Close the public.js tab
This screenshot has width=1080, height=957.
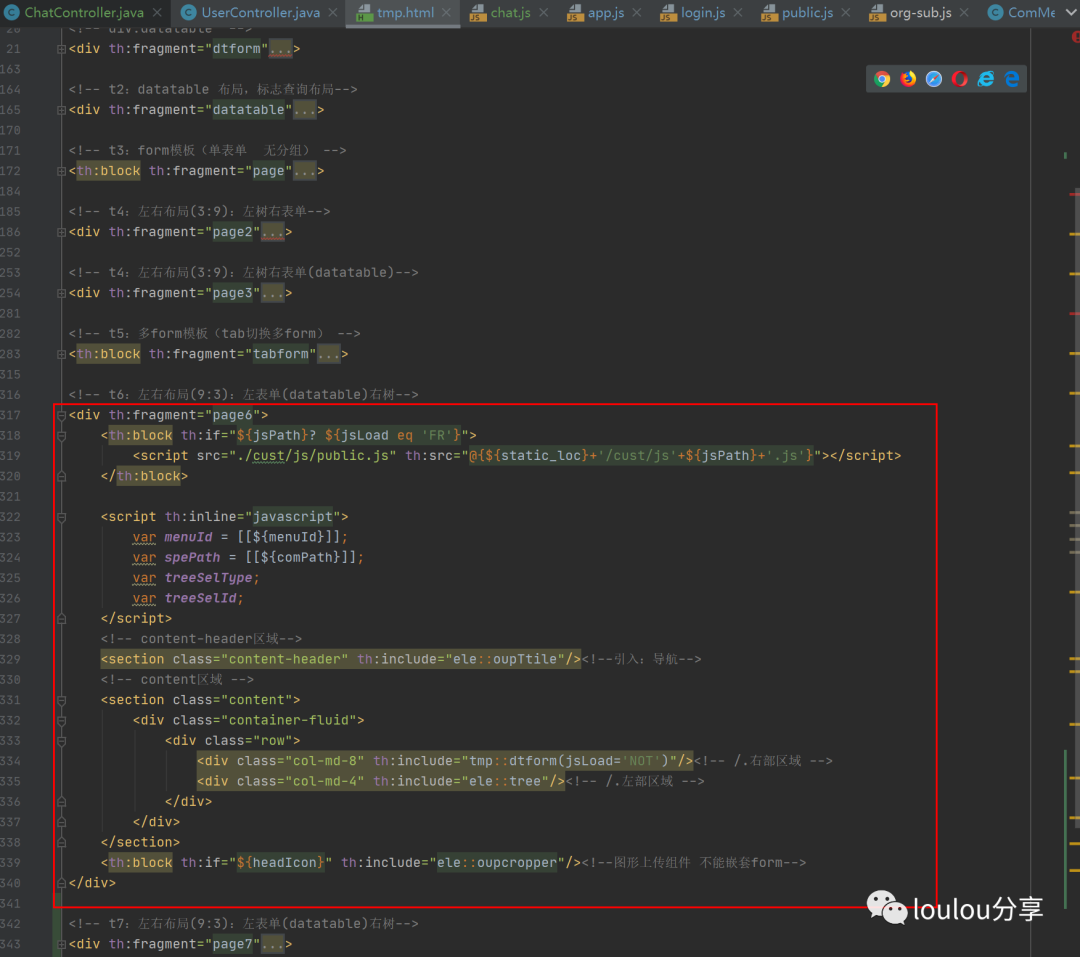pyautogui.click(x=847, y=12)
